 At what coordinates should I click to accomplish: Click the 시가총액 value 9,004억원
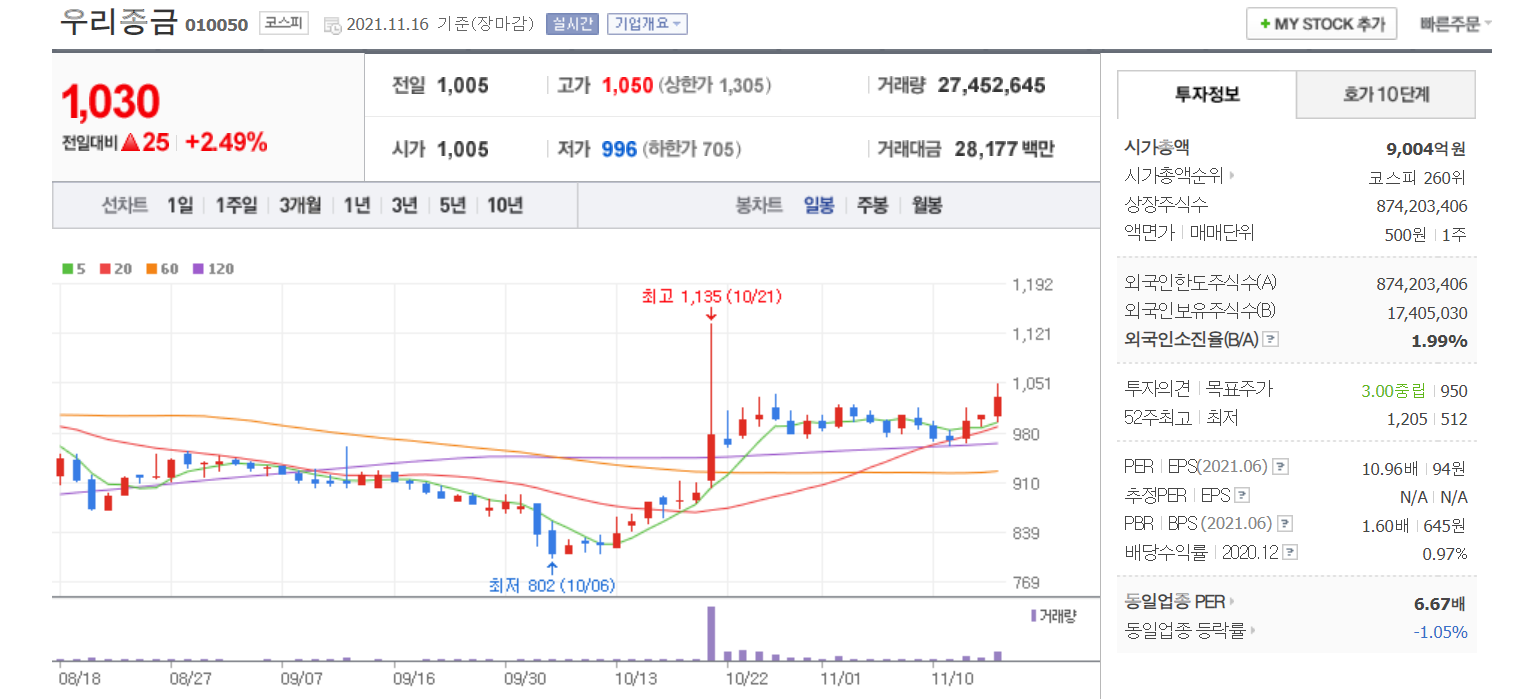[1426, 149]
